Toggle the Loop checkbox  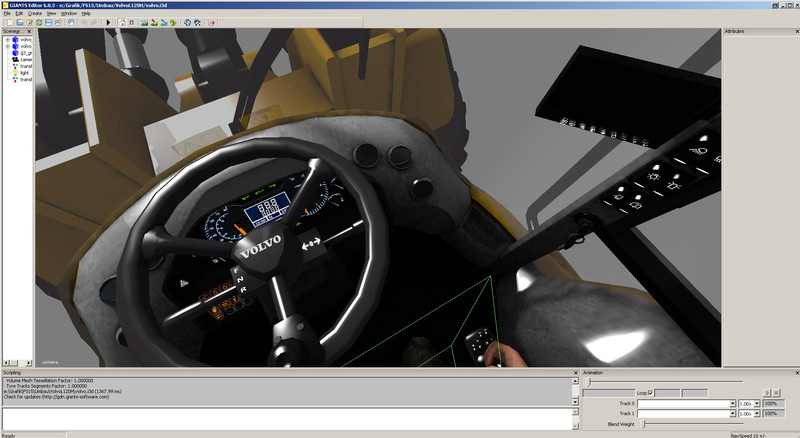tap(650, 393)
